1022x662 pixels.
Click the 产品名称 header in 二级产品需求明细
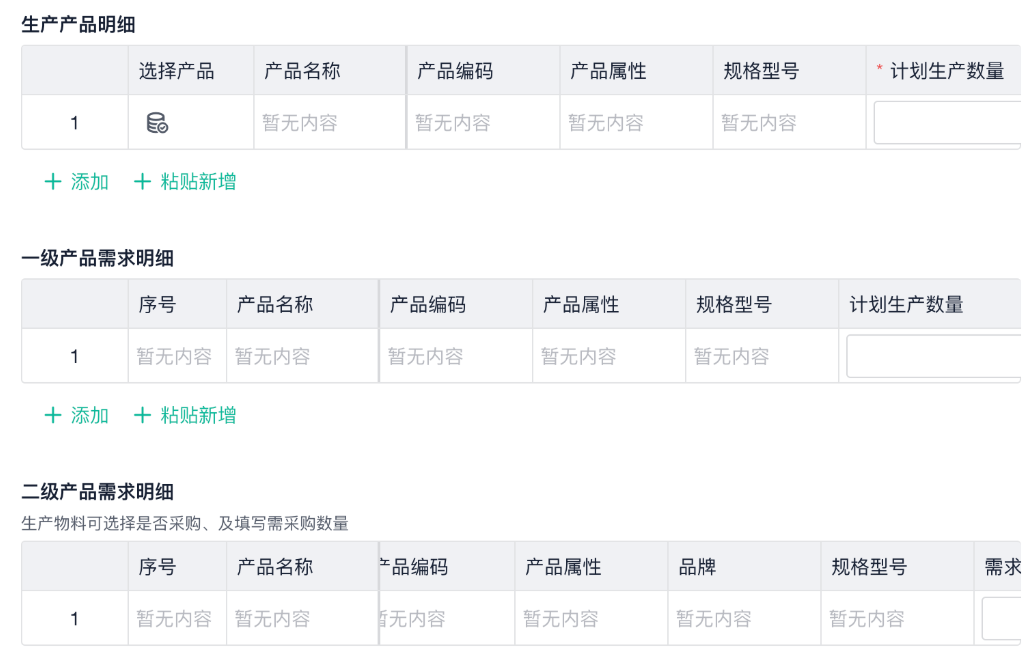coord(275,567)
